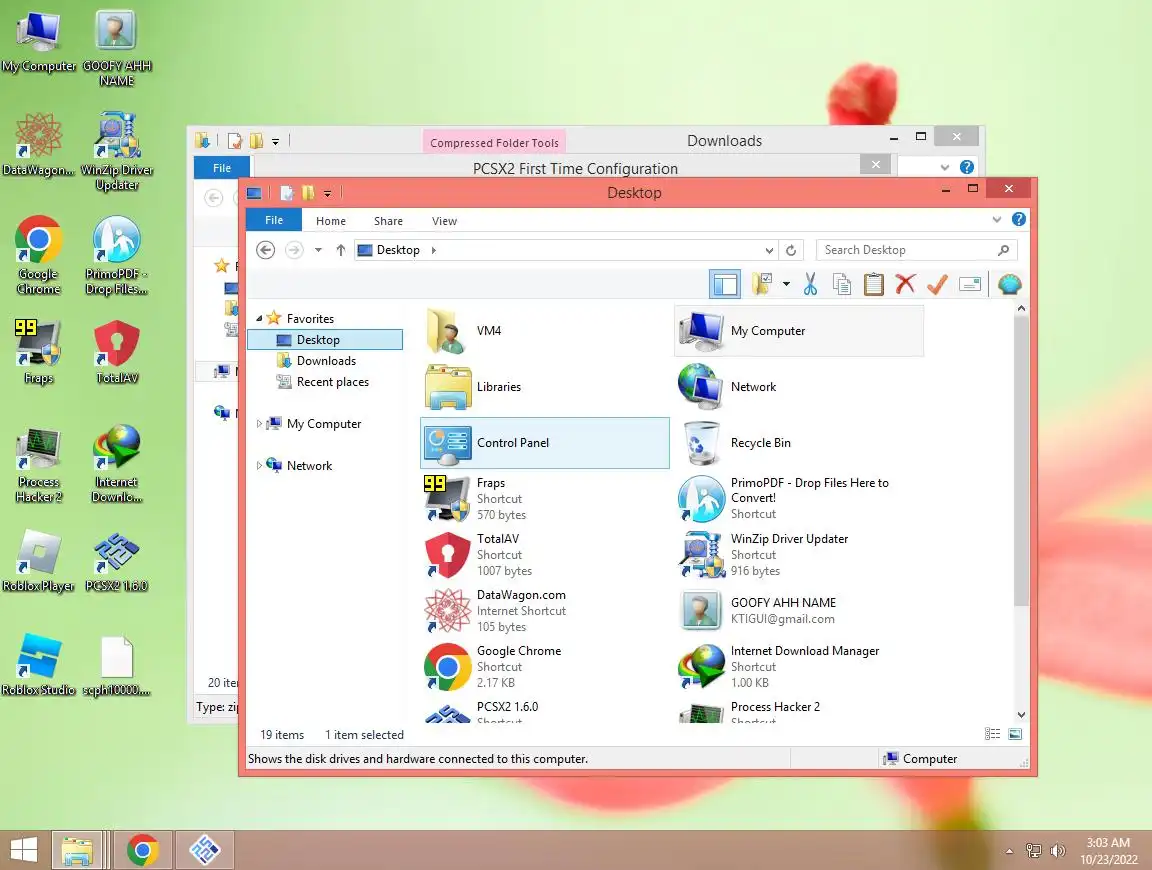
Task: Select PrimoPDF shortcut in file list
Action: coord(799,498)
